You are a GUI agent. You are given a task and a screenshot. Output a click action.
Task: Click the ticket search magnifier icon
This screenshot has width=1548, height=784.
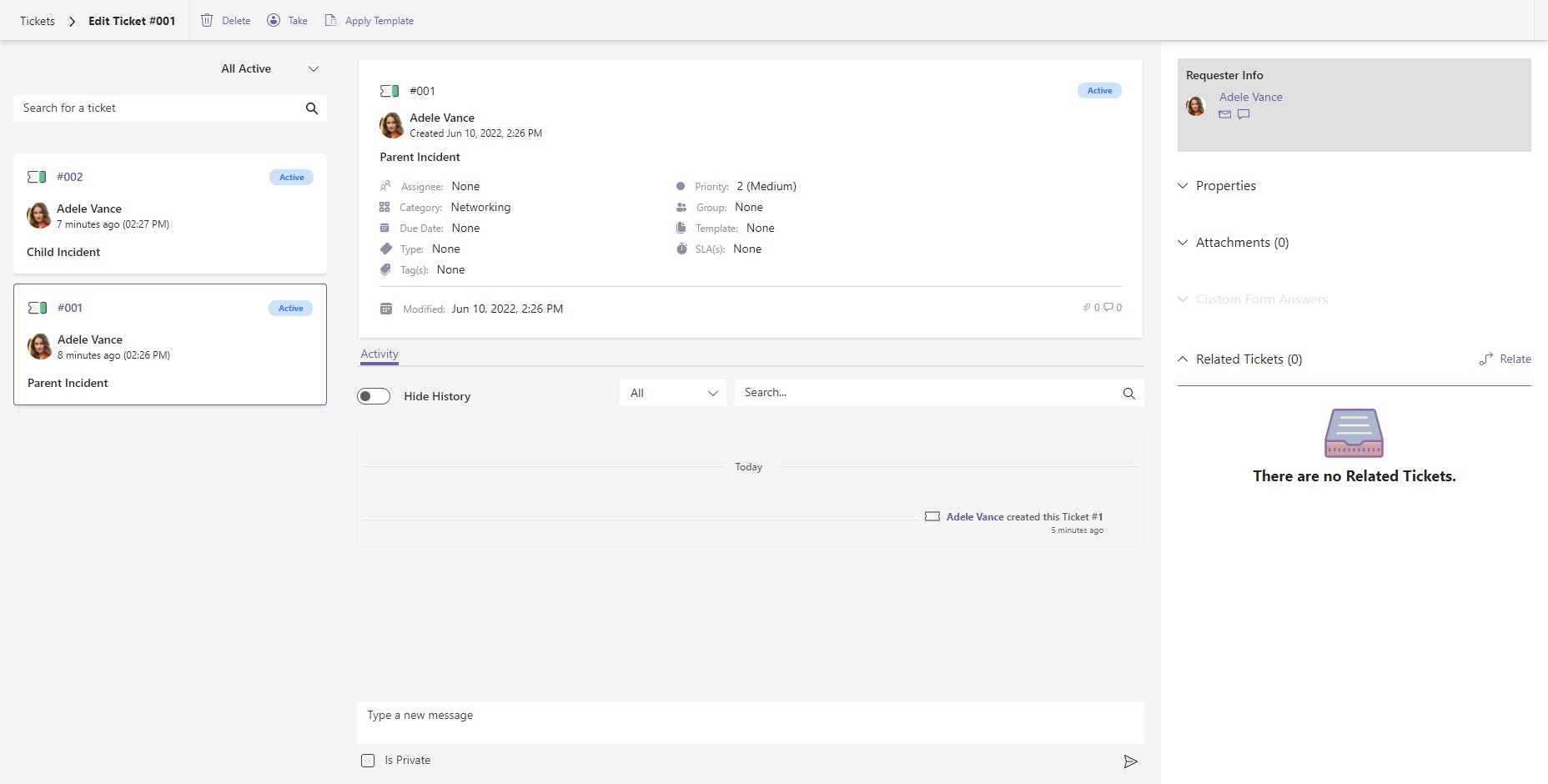click(312, 108)
